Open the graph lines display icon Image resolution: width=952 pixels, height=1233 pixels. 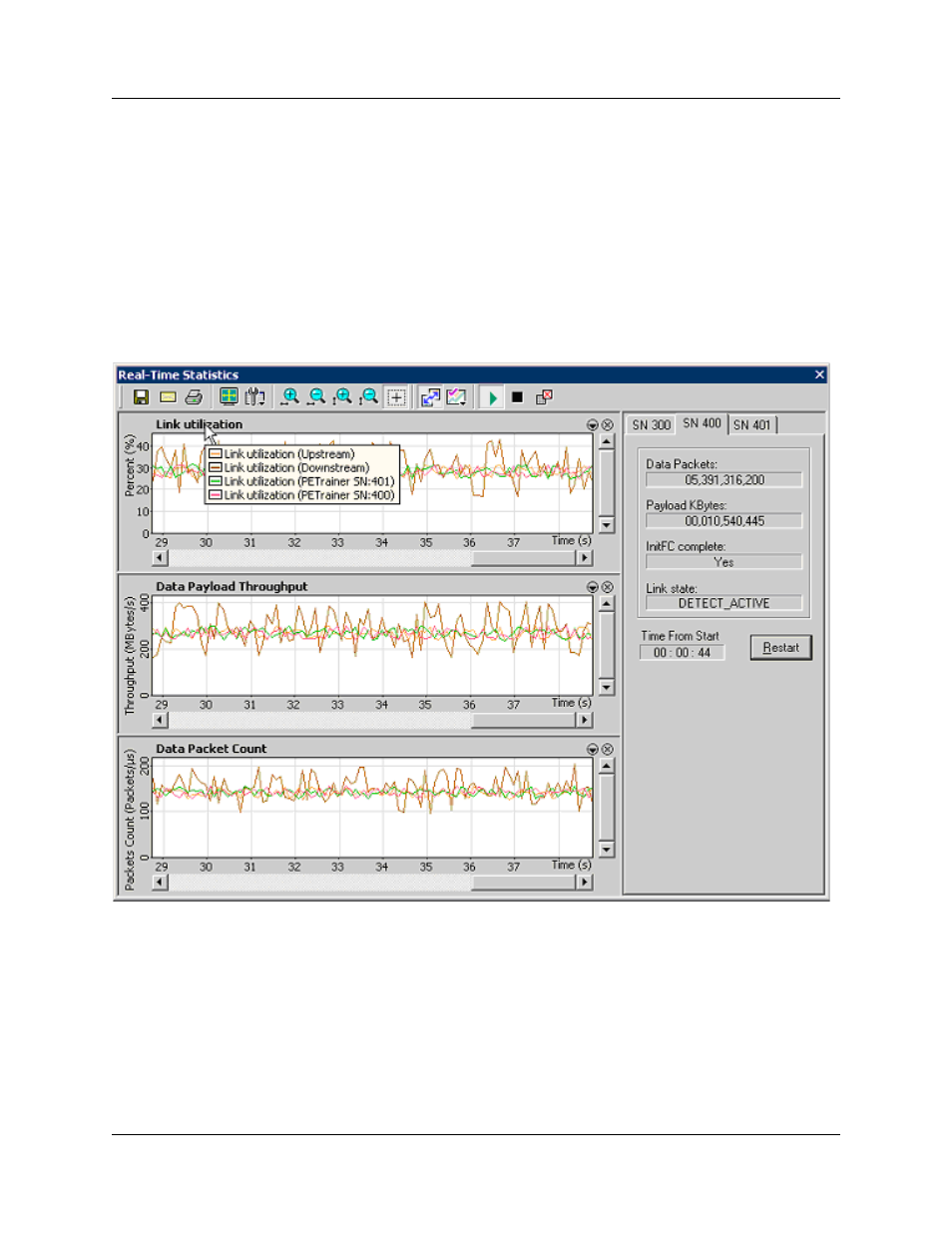click(457, 397)
